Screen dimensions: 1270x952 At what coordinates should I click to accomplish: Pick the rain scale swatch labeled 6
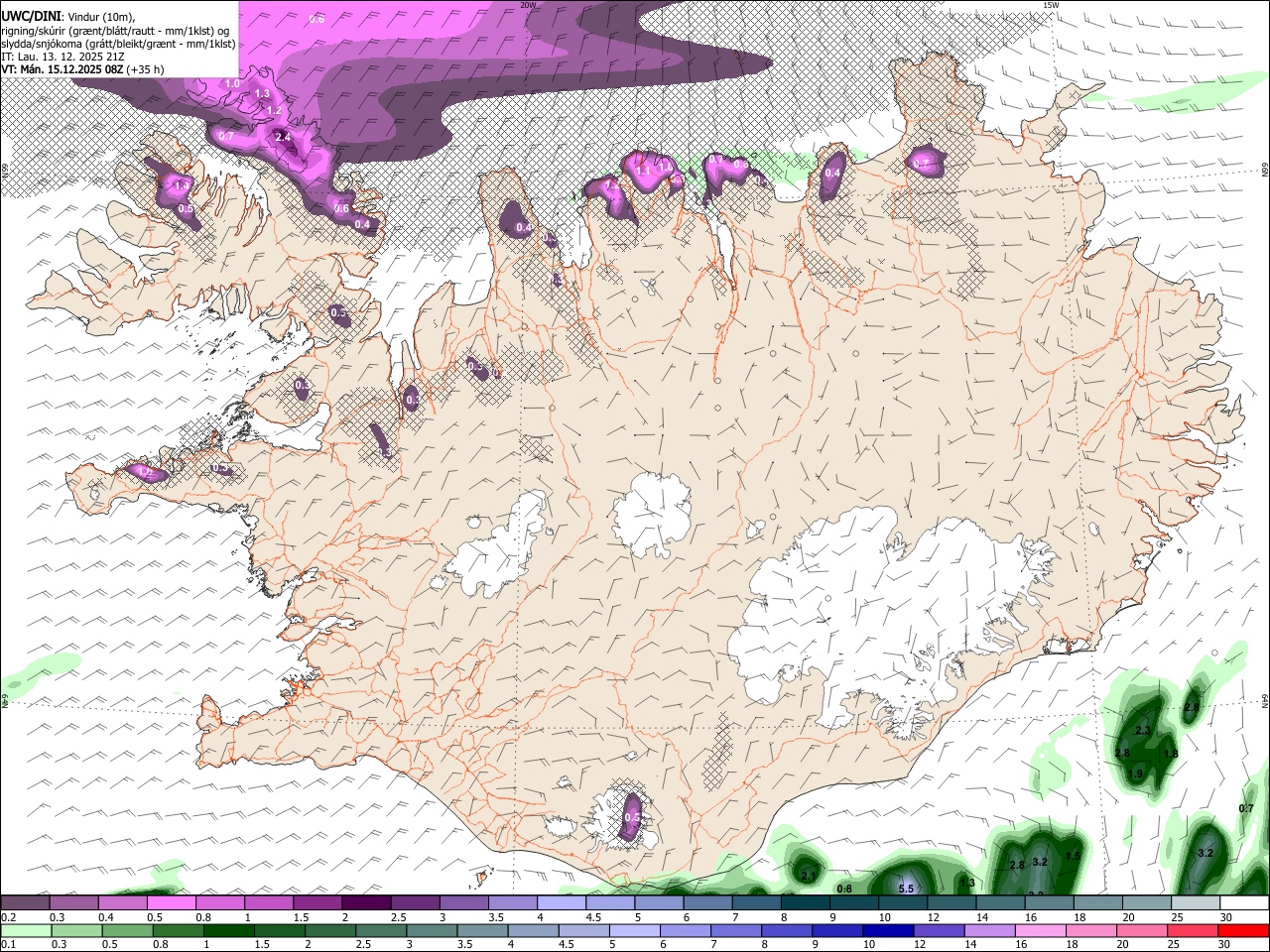coord(685,930)
